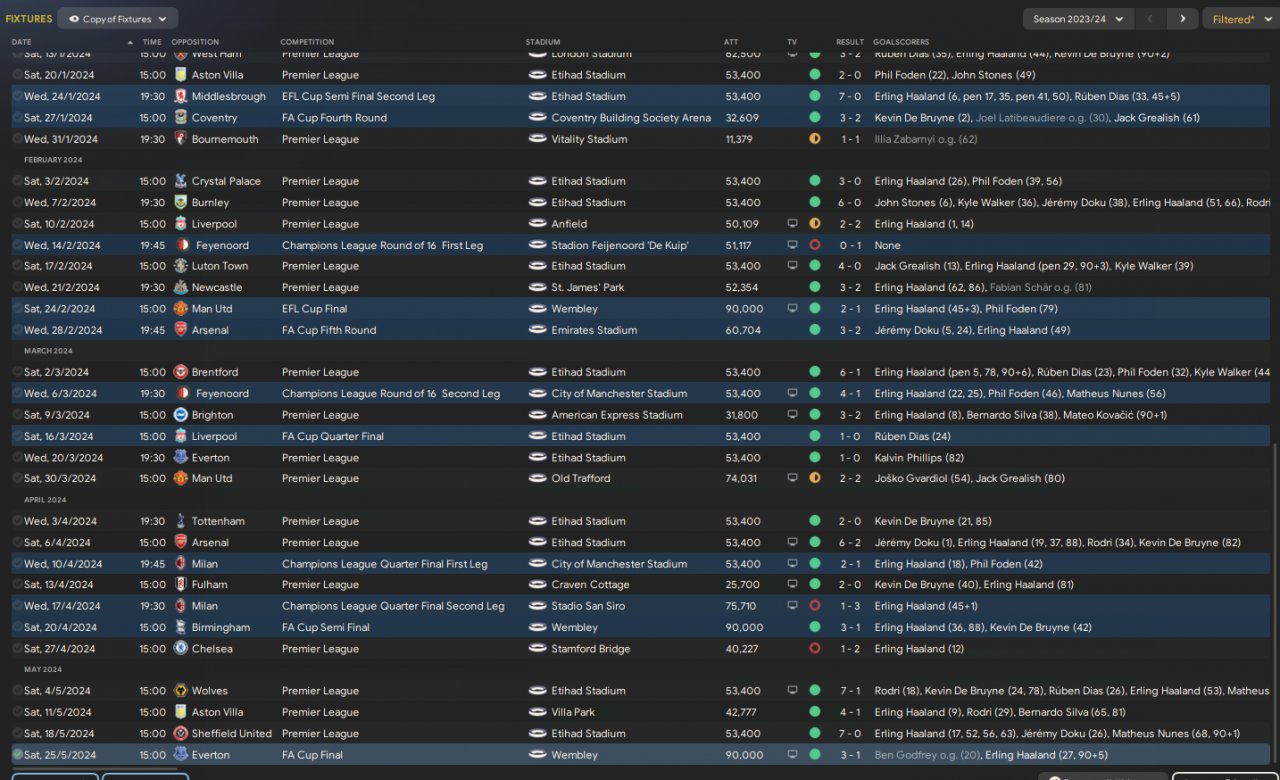Go to the next season with the right arrow

click(1182, 19)
